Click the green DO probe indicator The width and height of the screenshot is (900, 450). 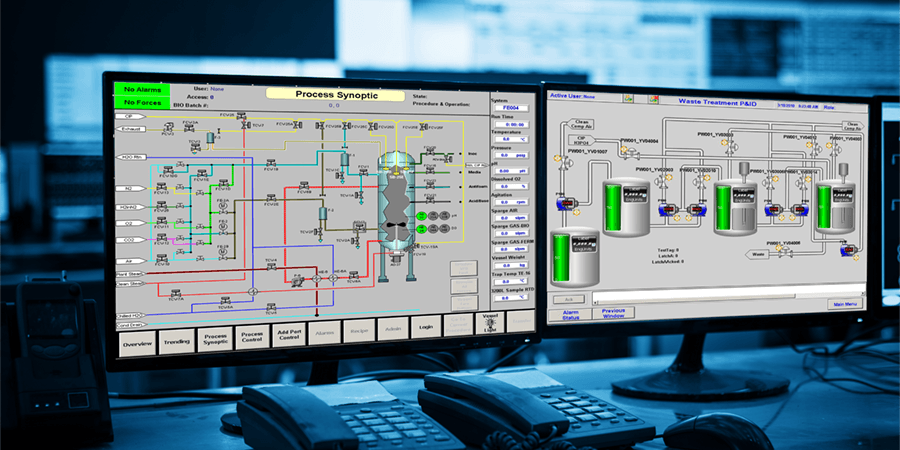pos(421,229)
